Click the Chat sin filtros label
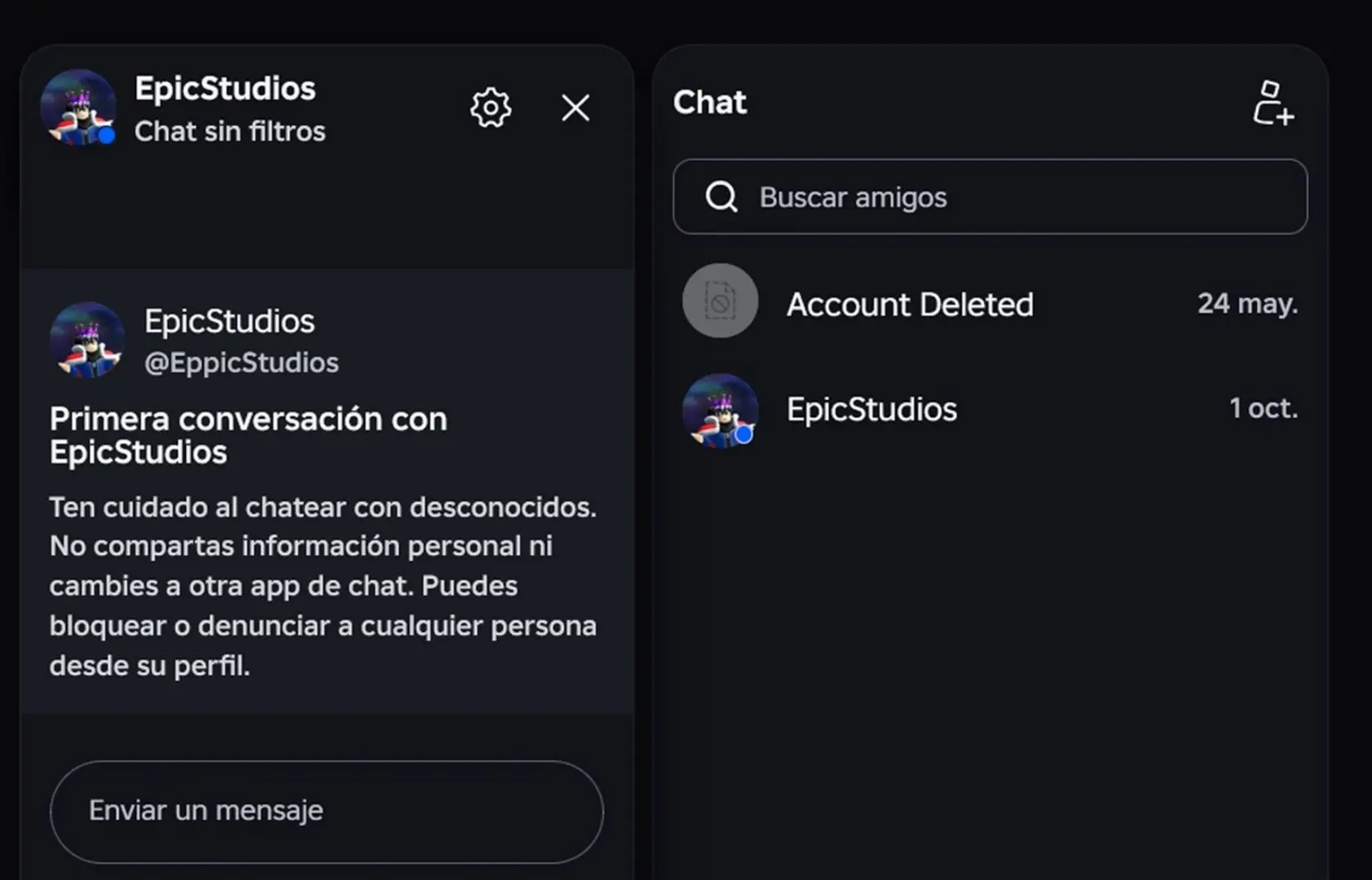The height and width of the screenshot is (880, 1372). (230, 131)
